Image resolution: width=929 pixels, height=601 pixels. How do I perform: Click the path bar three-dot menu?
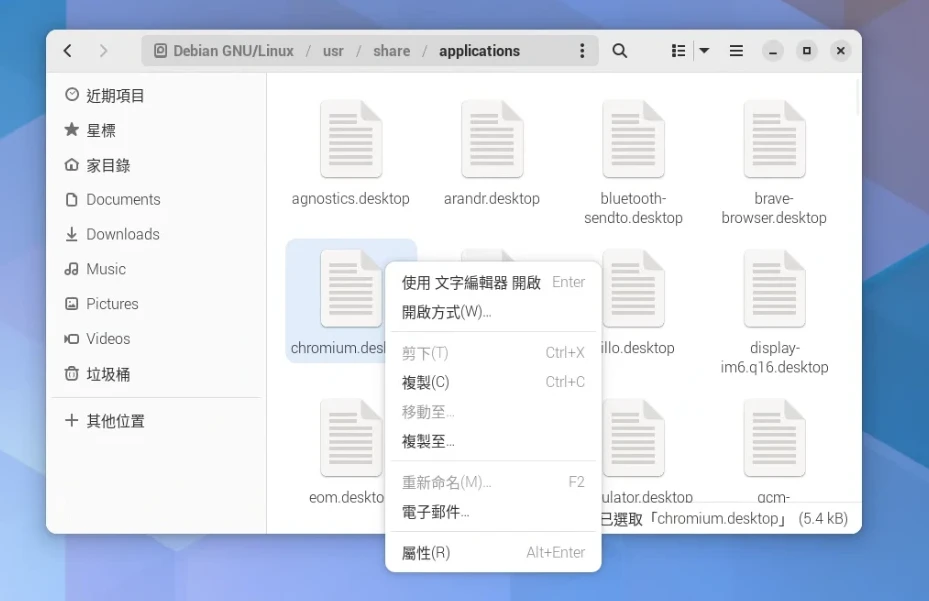pos(582,51)
